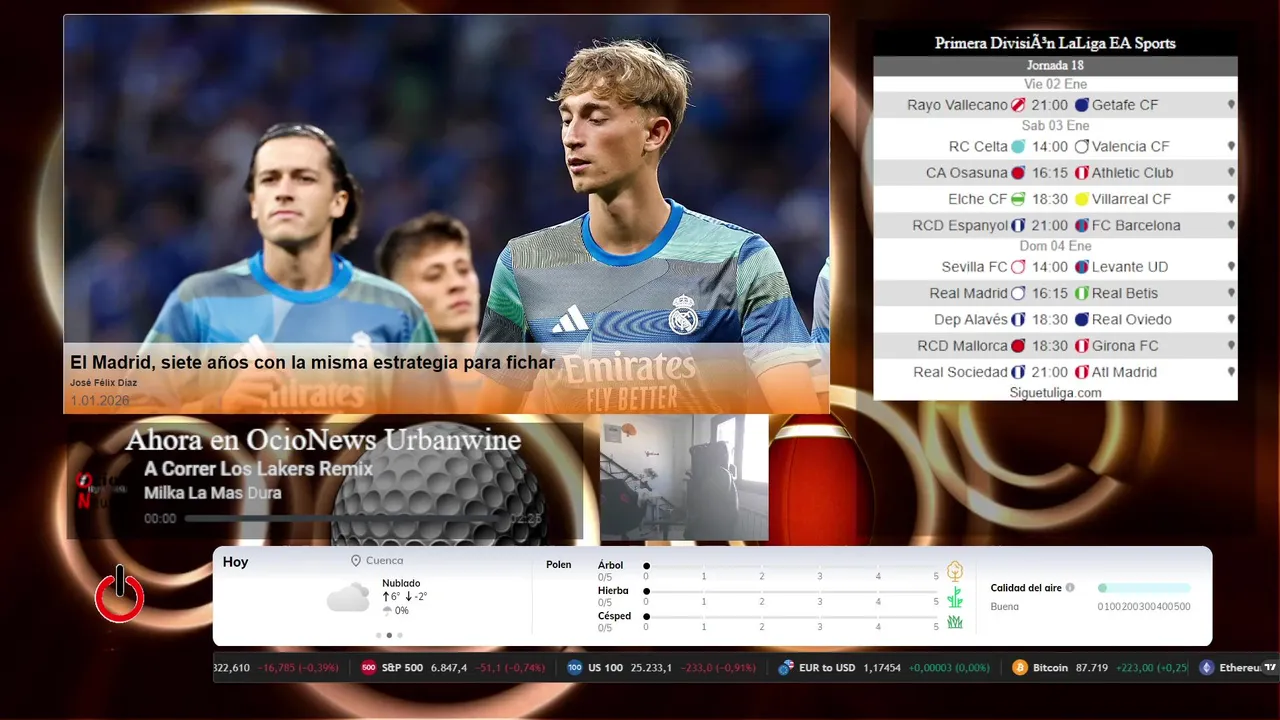Click the yellow Villarreal CF badge

1082,199
